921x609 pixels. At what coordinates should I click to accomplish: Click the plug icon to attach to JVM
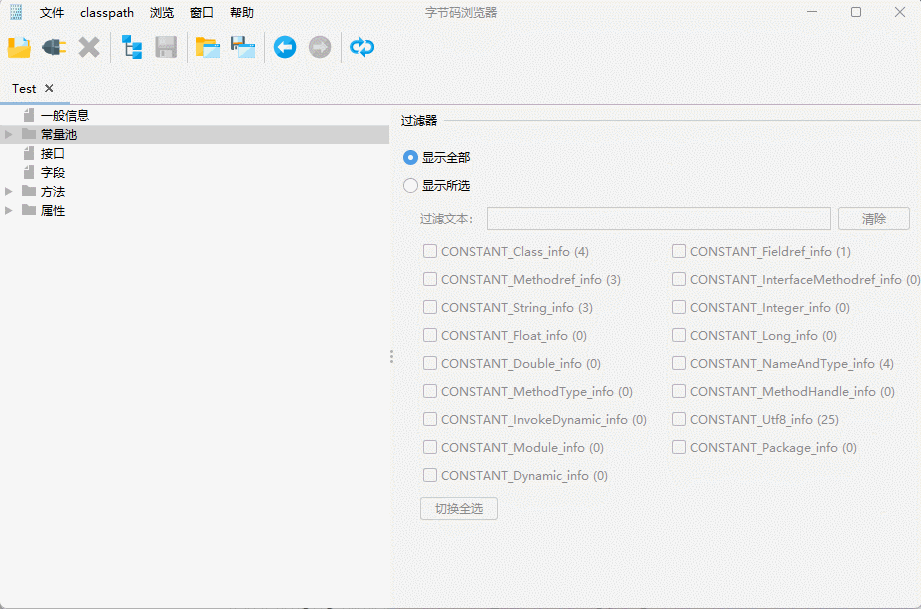54,47
